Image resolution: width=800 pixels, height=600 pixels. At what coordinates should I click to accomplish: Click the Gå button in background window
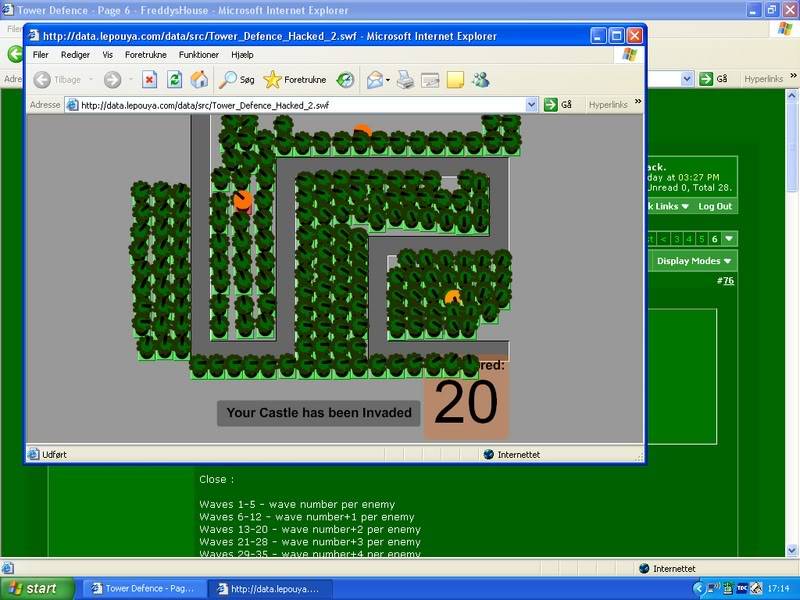point(713,79)
